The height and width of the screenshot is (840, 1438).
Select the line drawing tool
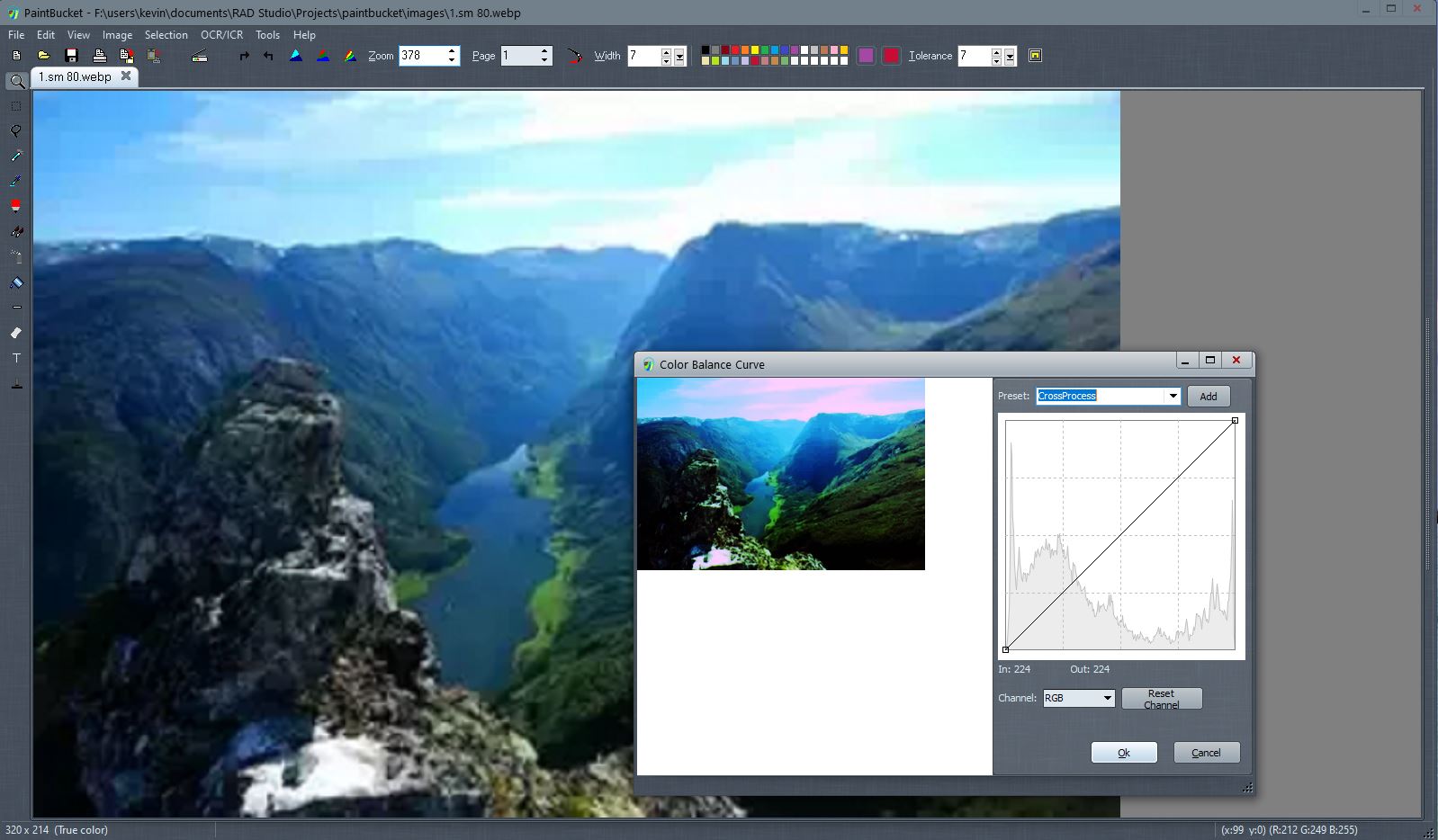click(x=16, y=308)
